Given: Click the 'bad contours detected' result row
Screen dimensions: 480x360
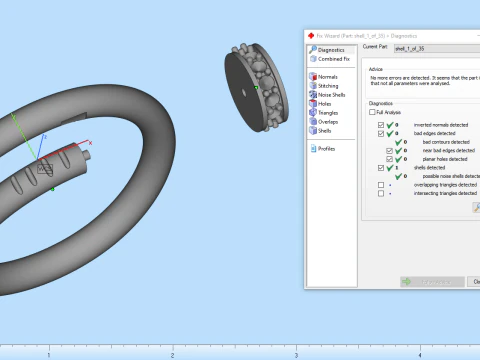Looking at the screenshot, I should tap(432, 142).
